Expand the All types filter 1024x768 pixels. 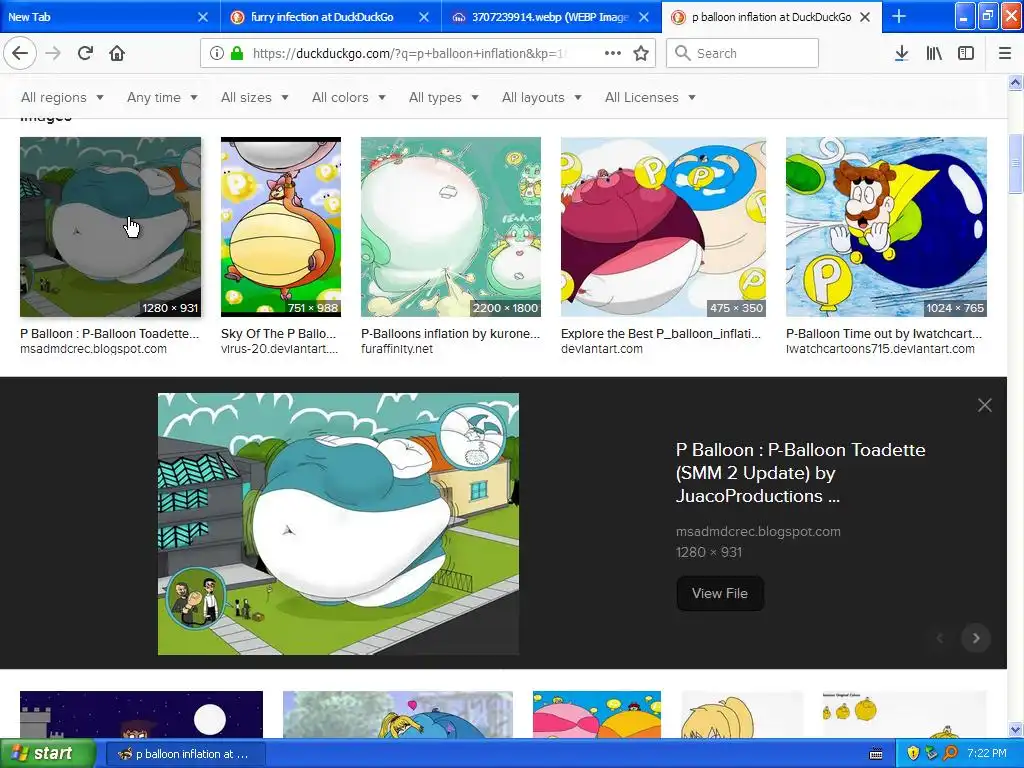(443, 97)
